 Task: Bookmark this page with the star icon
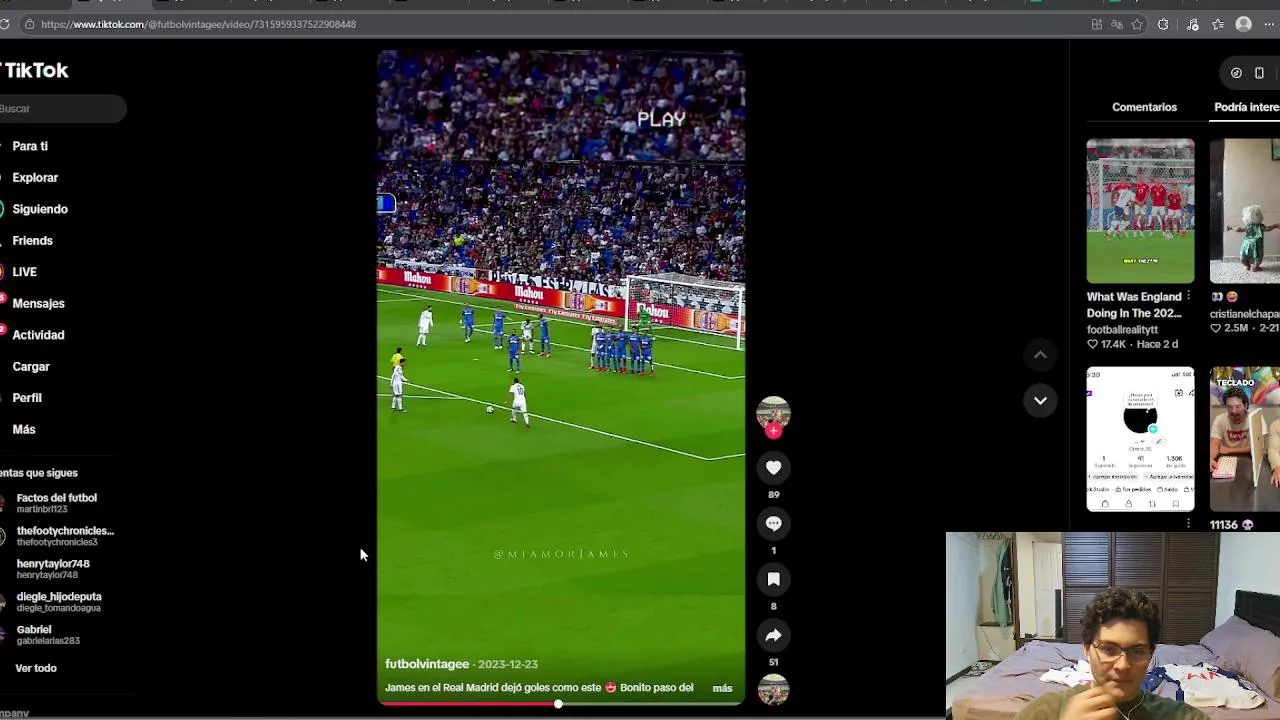click(x=1137, y=24)
